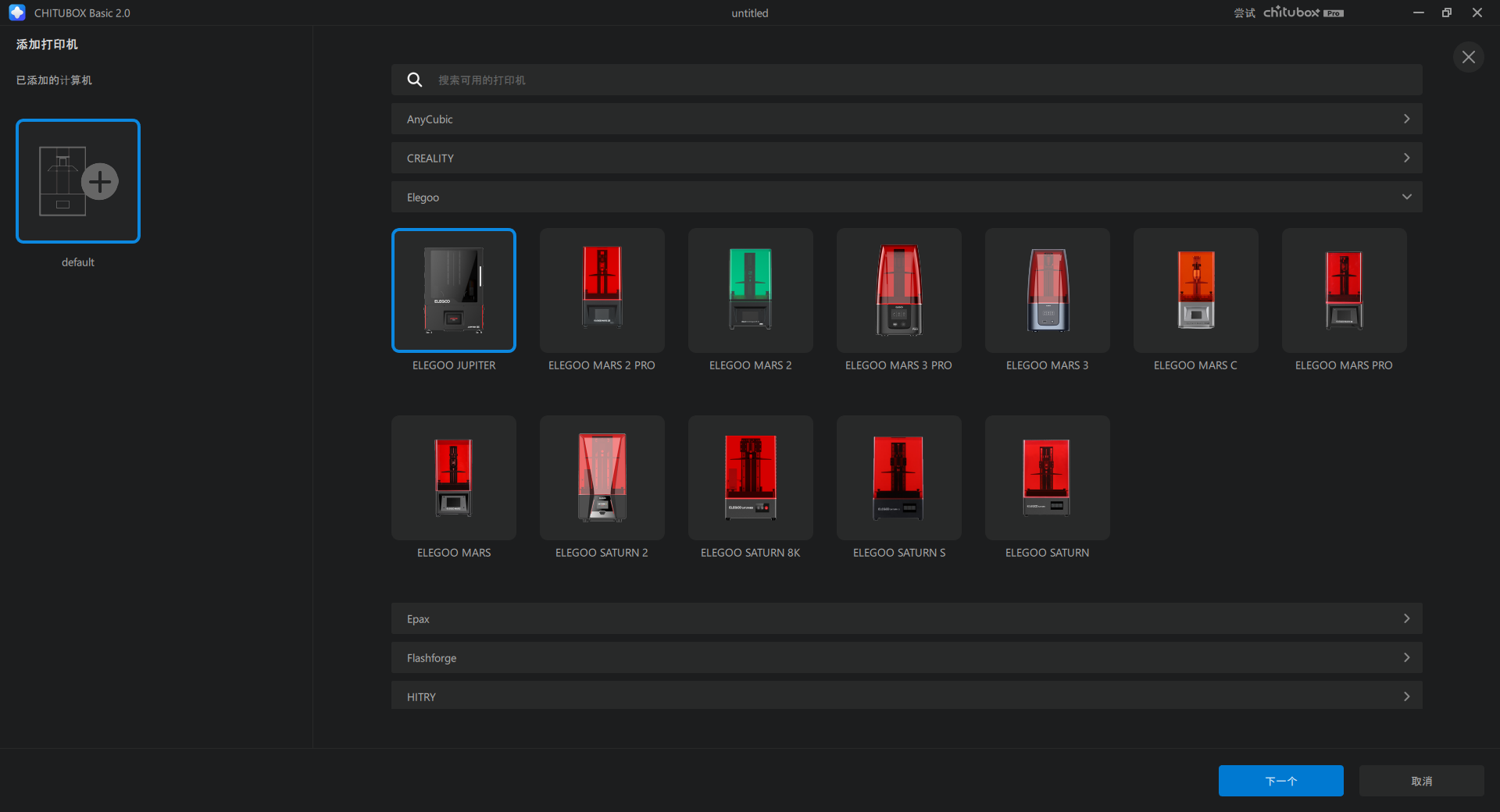Screen dimensions: 1500x812
Task: Click the 'default' printer name label
Action: (78, 262)
